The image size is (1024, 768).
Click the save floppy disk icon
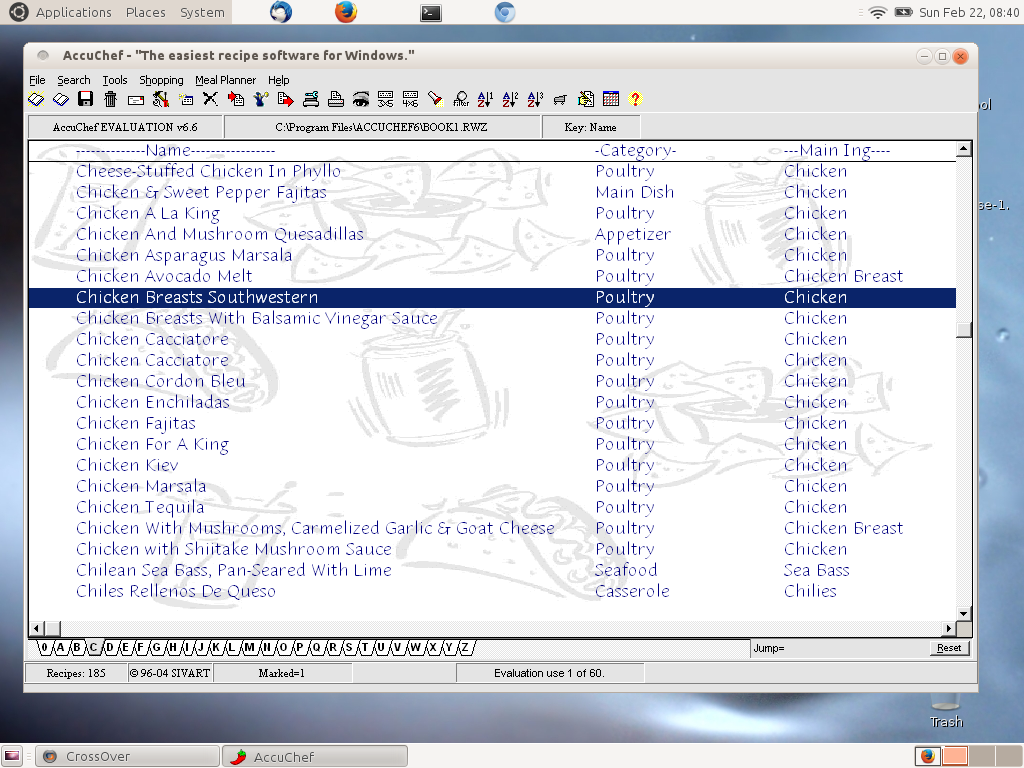(85, 99)
